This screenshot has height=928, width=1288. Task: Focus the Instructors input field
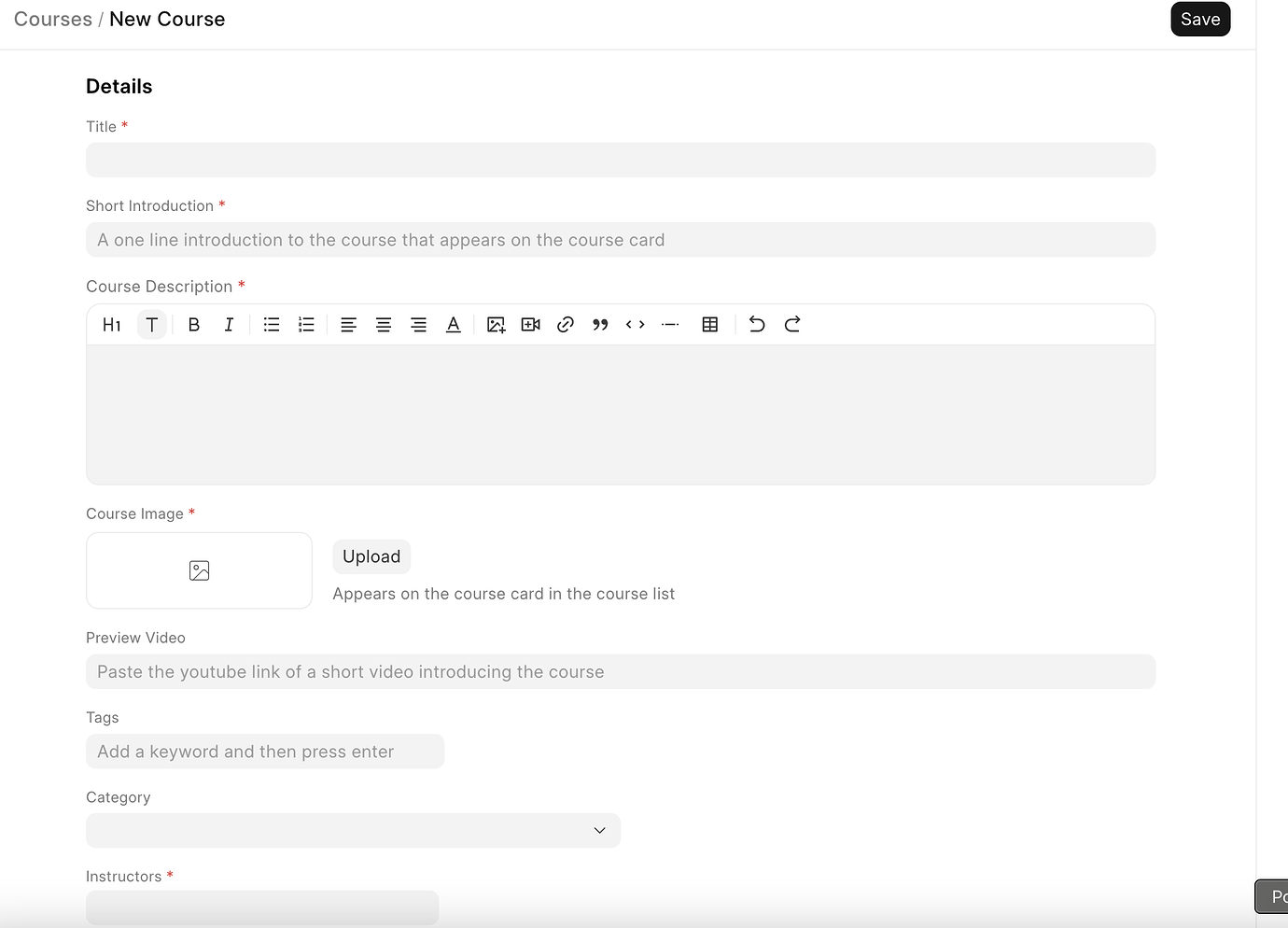[x=262, y=907]
